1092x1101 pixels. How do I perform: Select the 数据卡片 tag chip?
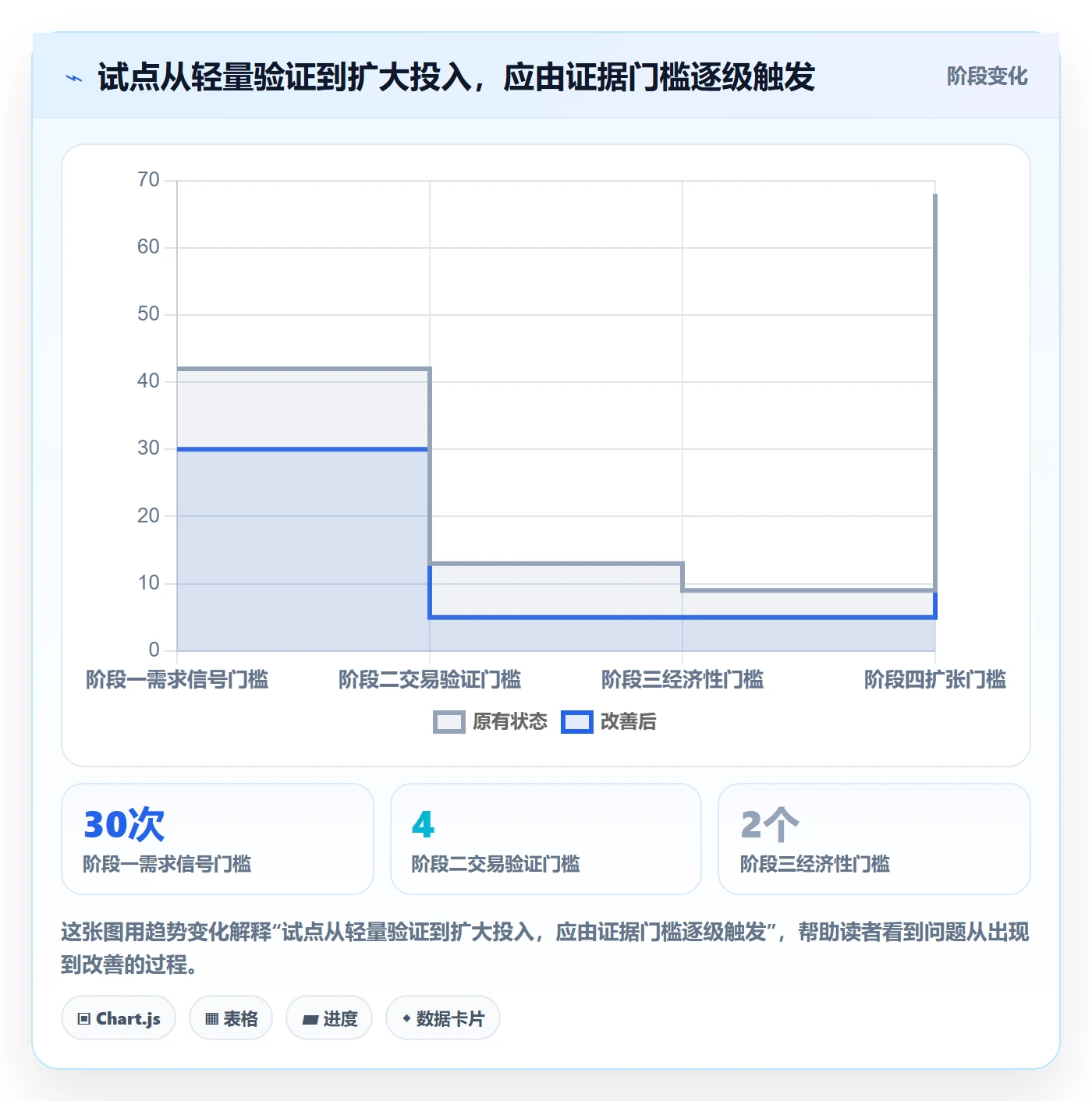pos(443,1018)
